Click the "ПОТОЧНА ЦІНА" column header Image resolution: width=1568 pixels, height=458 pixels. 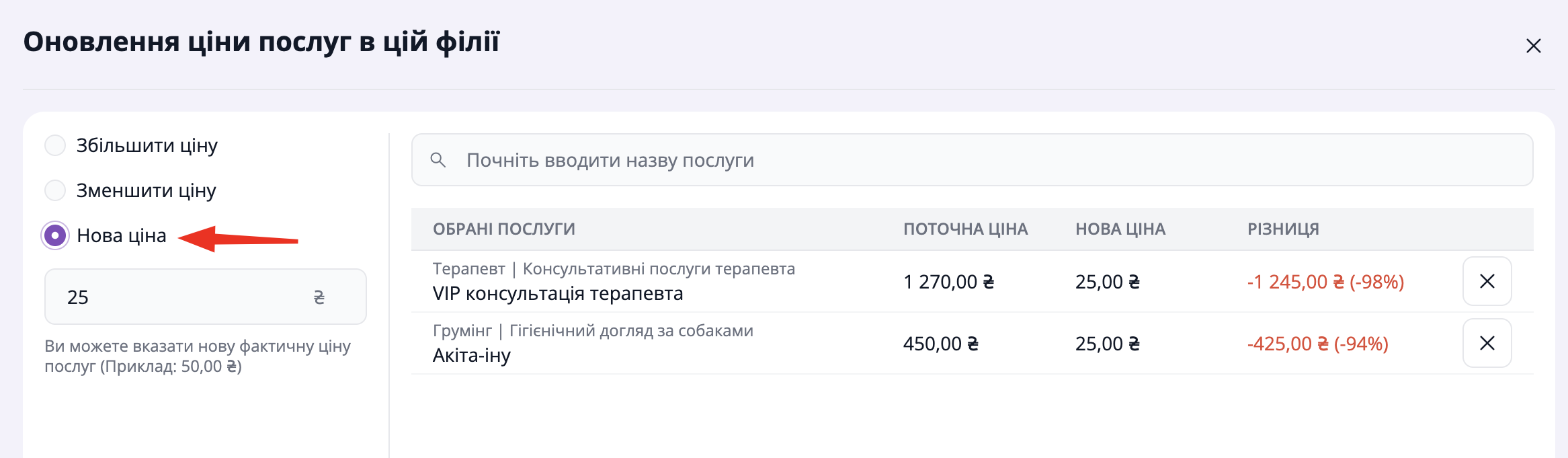pos(965,229)
